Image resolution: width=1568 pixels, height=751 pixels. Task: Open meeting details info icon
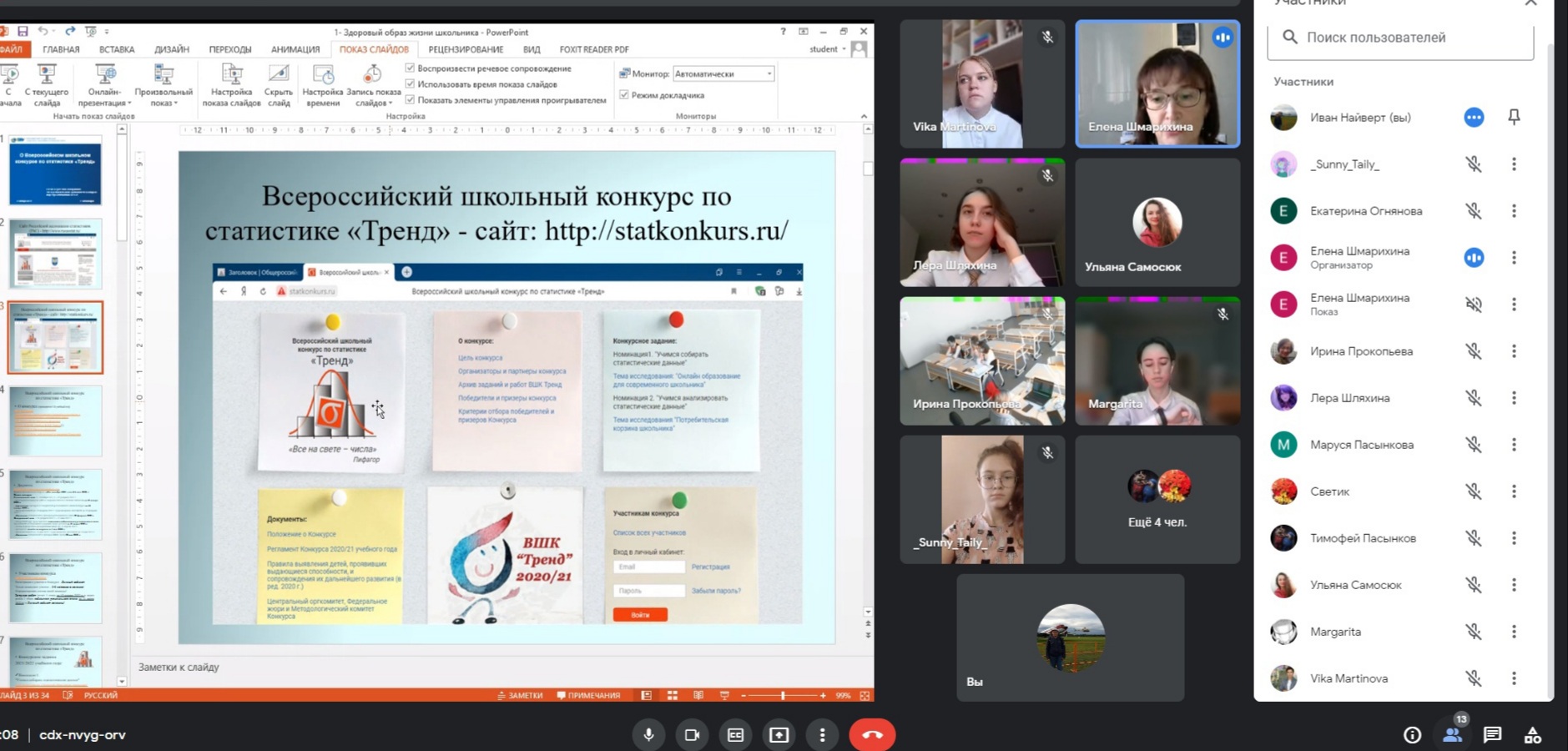coord(1412,734)
